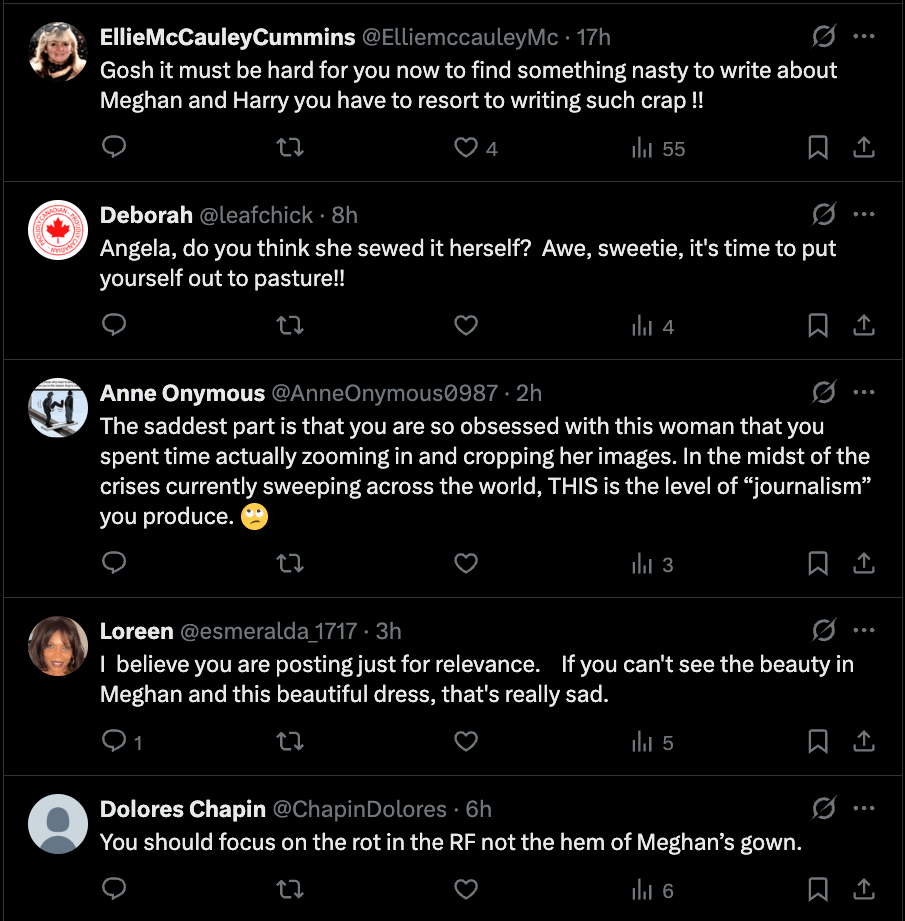Bookmark Loreen's tweet about the dress
Viewport: 905px width, 921px height.
(x=818, y=742)
